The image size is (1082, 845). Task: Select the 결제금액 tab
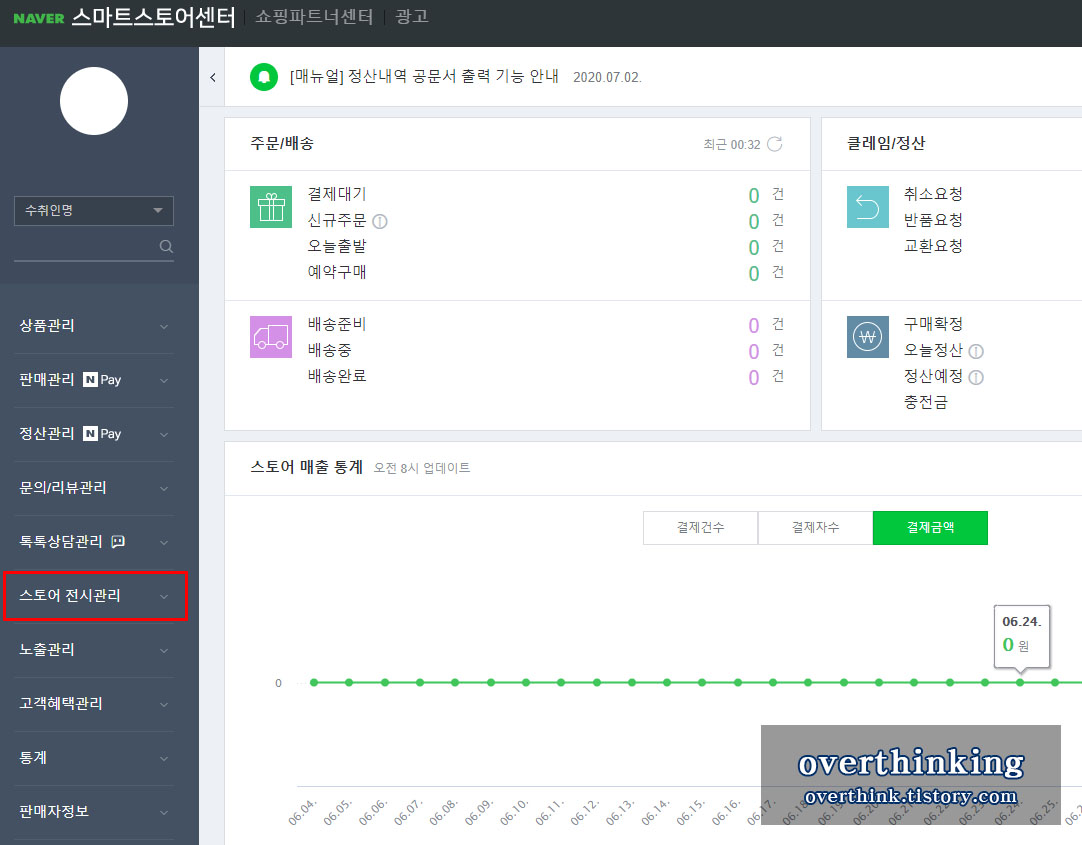[930, 528]
